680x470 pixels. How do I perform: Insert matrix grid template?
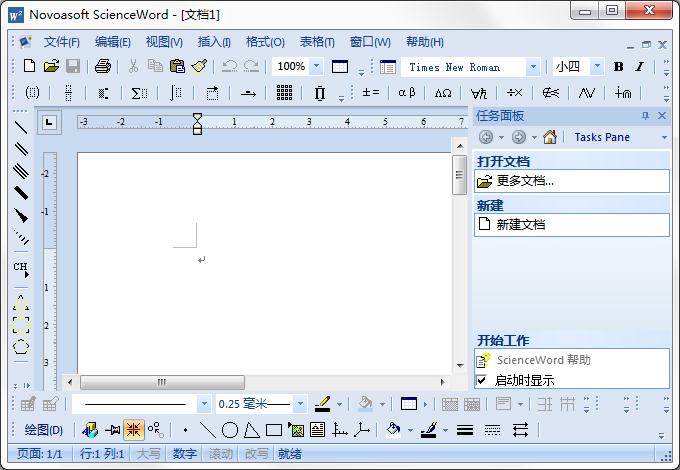[284, 92]
